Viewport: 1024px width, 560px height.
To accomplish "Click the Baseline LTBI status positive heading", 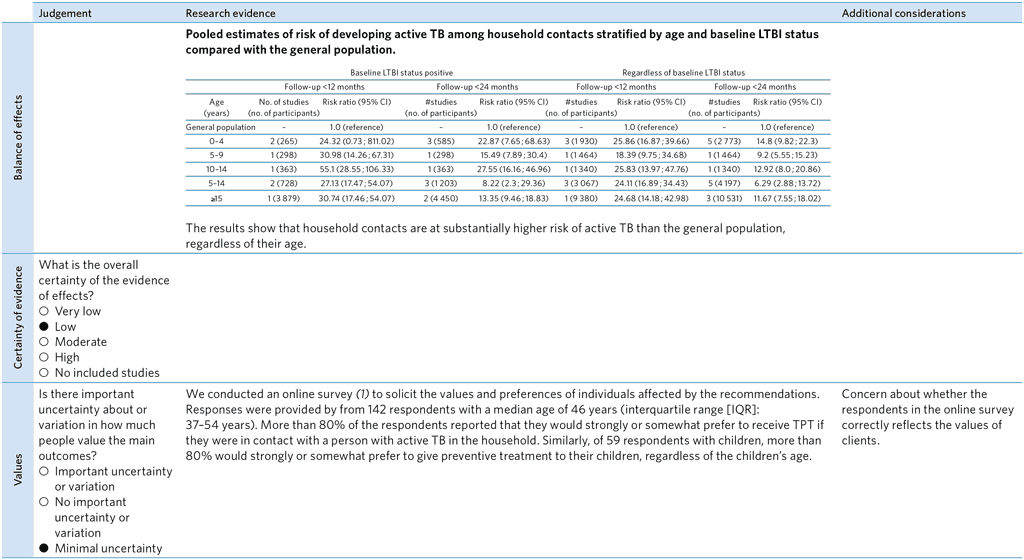I will pyautogui.click(x=401, y=72).
